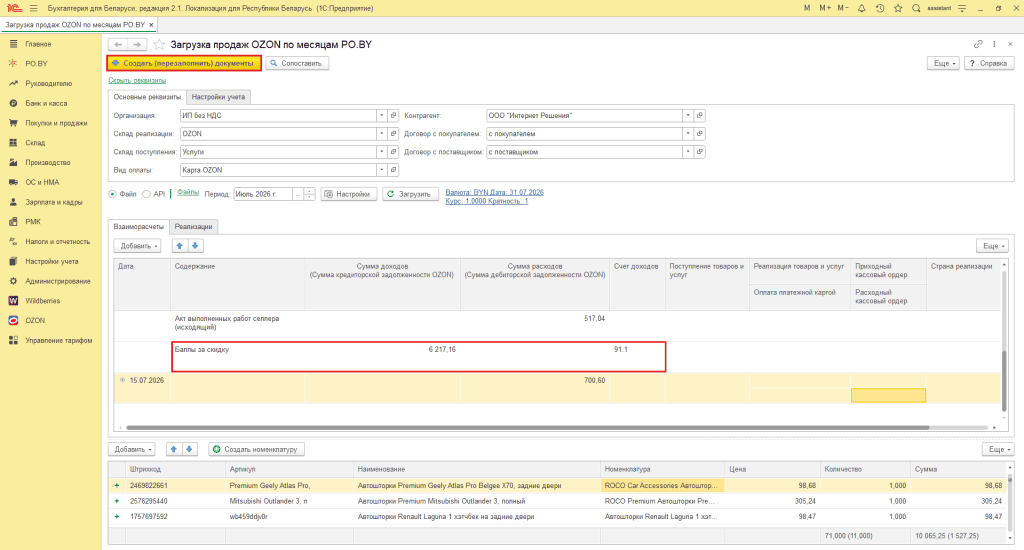Open the Добавить dropdown above the Взаиморасчеты table
The width and height of the screenshot is (1024, 550).
pos(137,246)
